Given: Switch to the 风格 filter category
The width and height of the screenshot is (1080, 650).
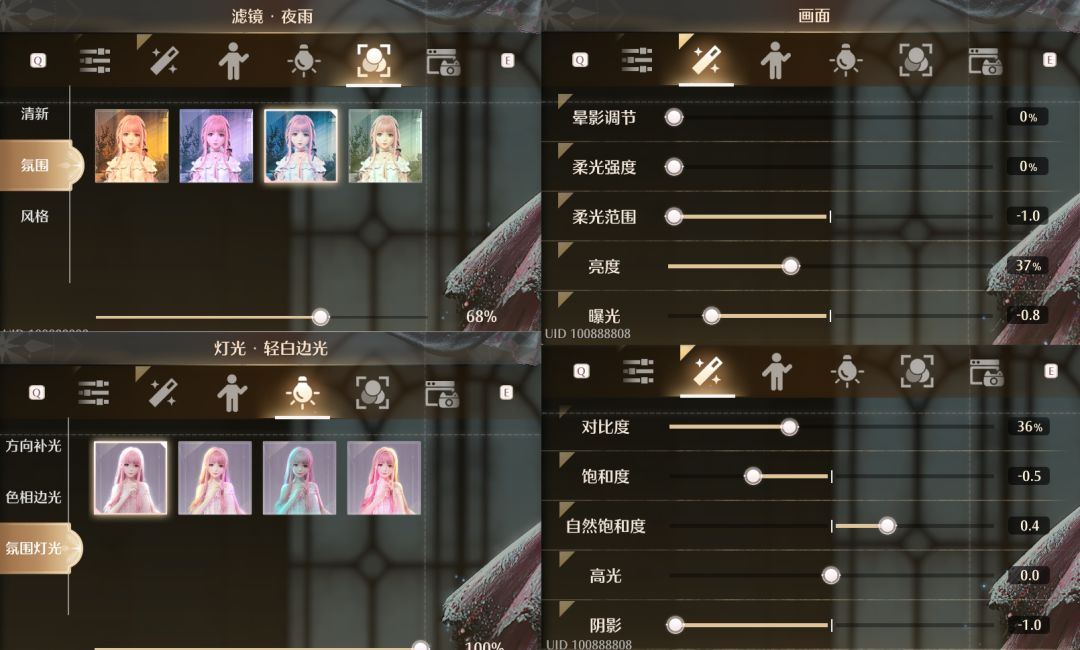Looking at the screenshot, I should click(x=34, y=216).
